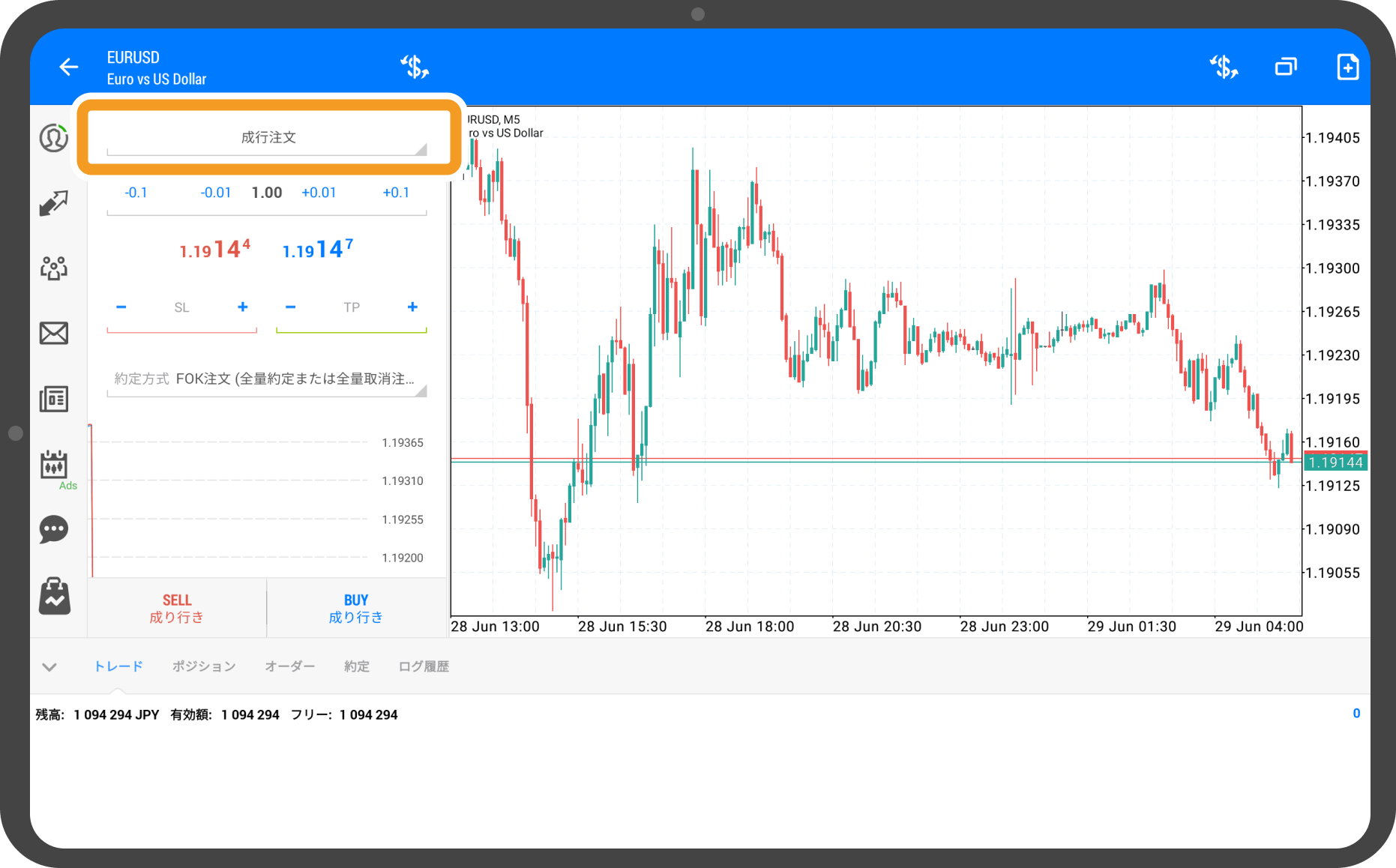This screenshot has height=868, width=1396.
Task: Tap SELL 成り行き button
Action: tap(177, 608)
